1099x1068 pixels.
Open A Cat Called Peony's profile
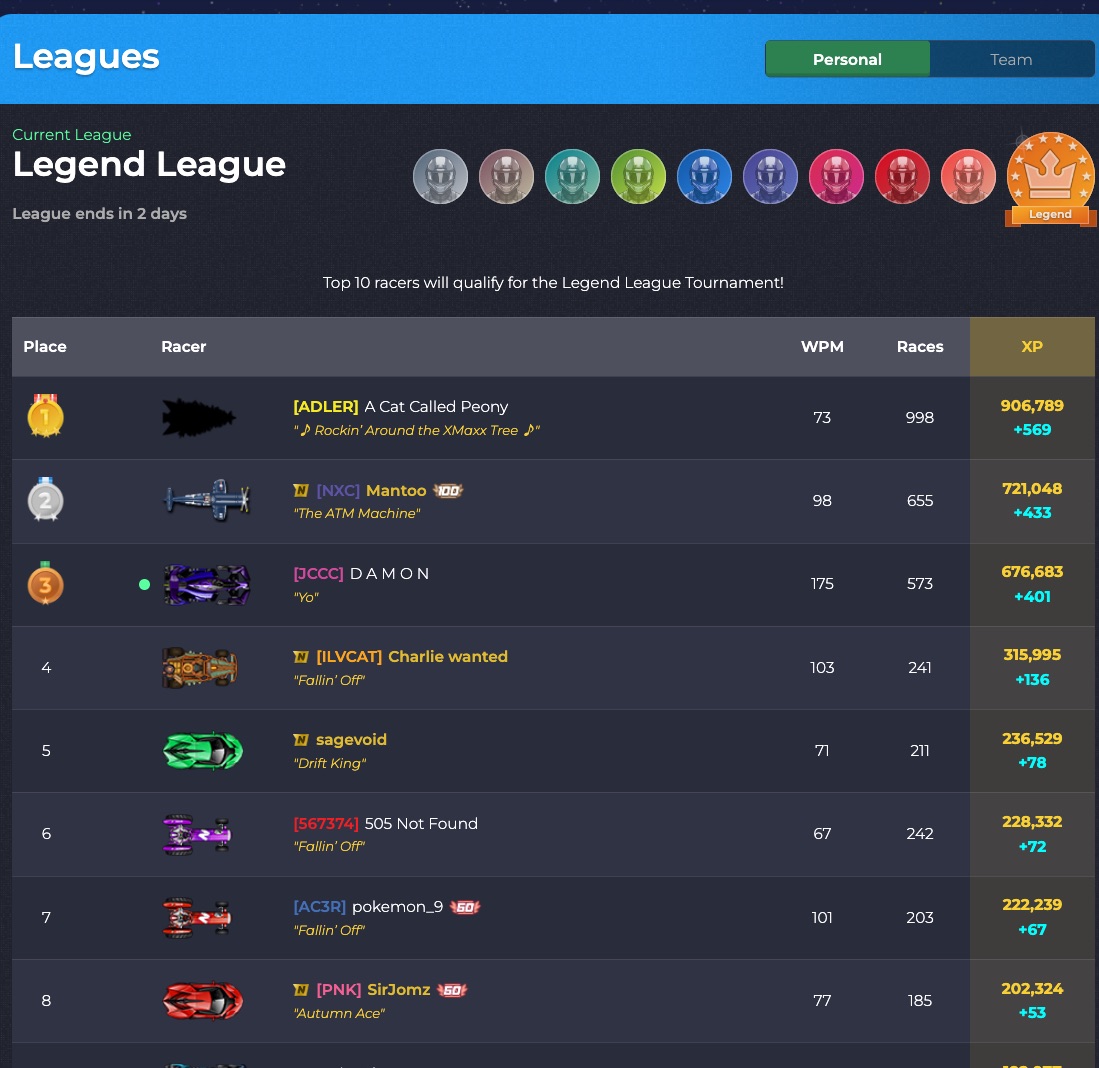click(x=436, y=406)
